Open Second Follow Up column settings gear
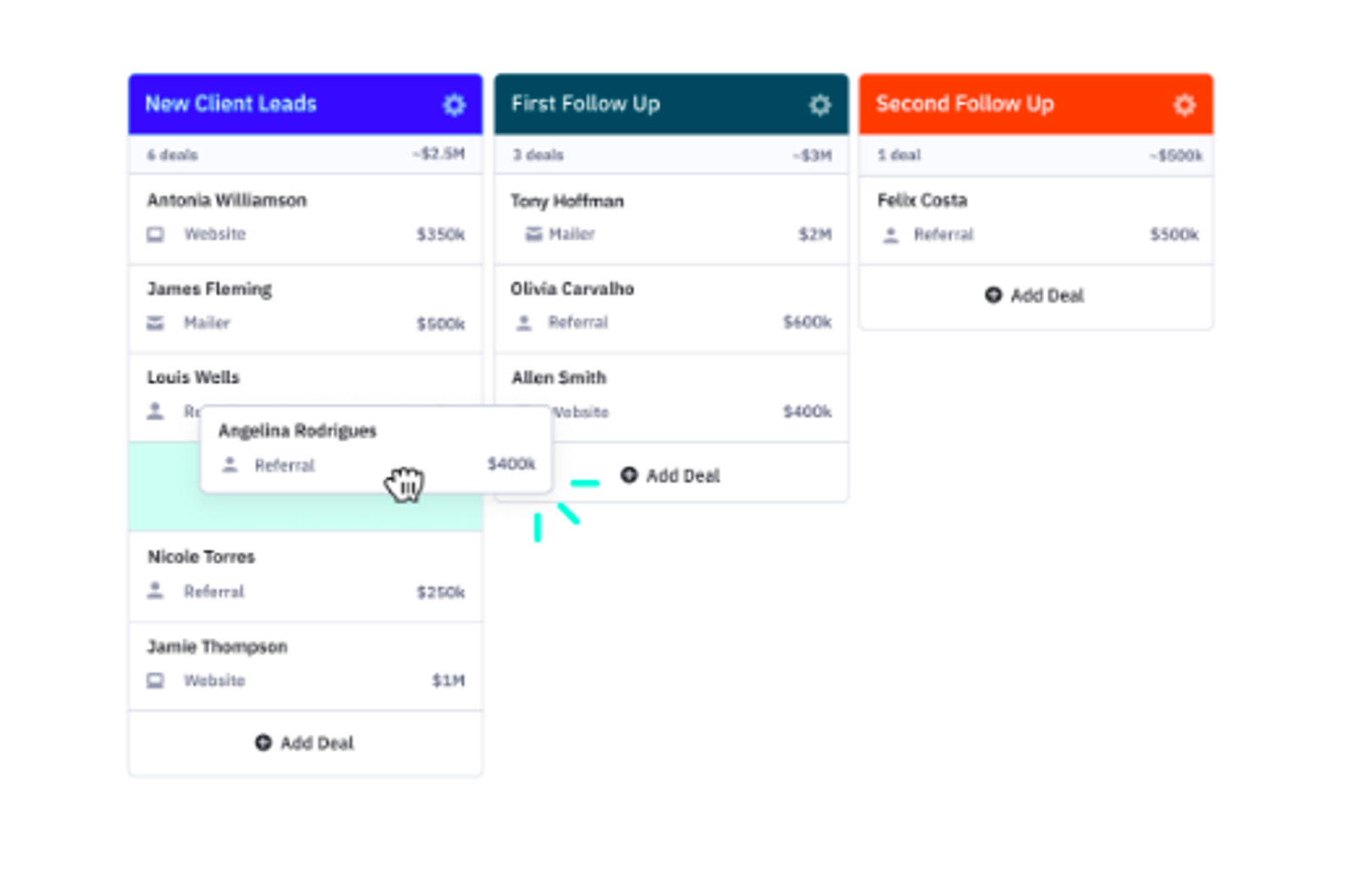The height and width of the screenshot is (896, 1355). 1184,105
